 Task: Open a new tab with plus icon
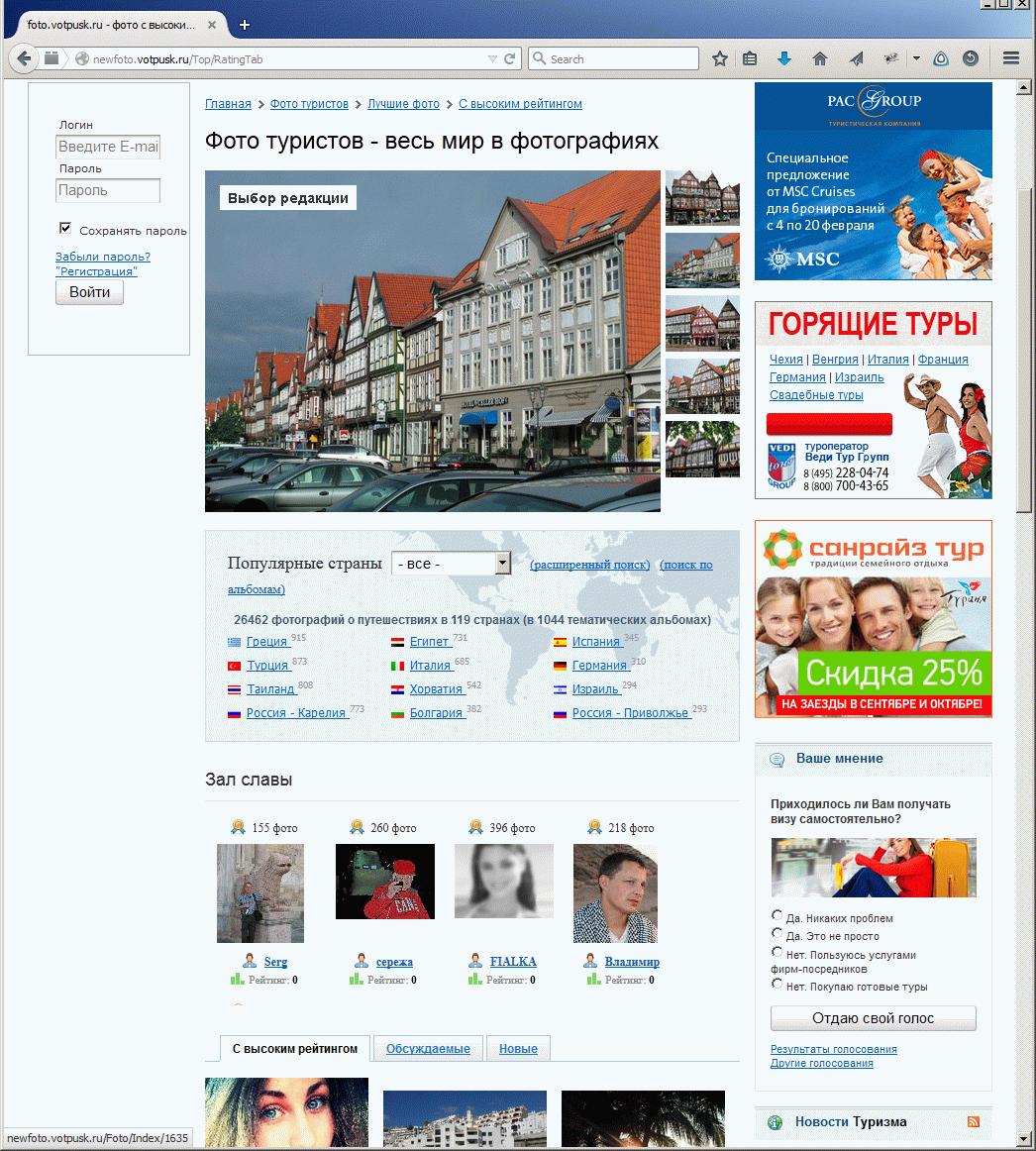coord(245,25)
